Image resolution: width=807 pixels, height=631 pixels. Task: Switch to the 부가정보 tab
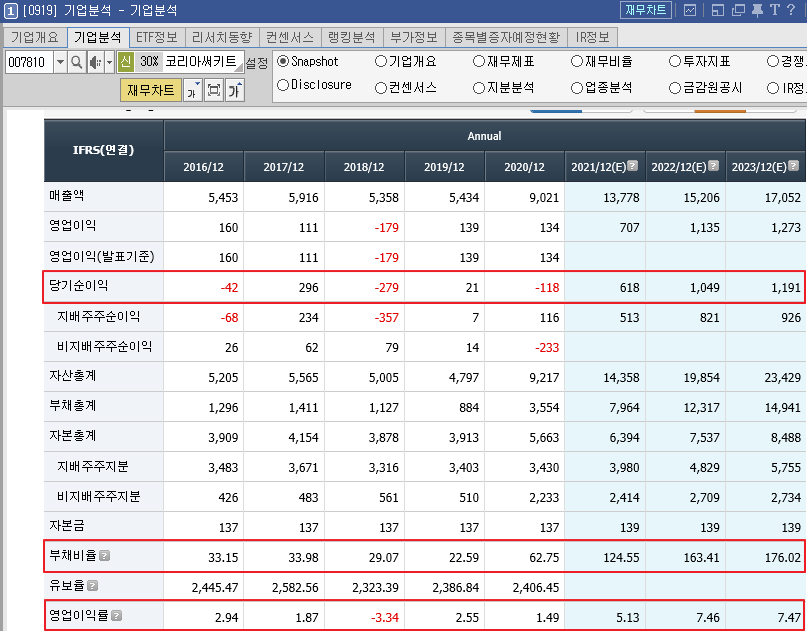(x=414, y=37)
